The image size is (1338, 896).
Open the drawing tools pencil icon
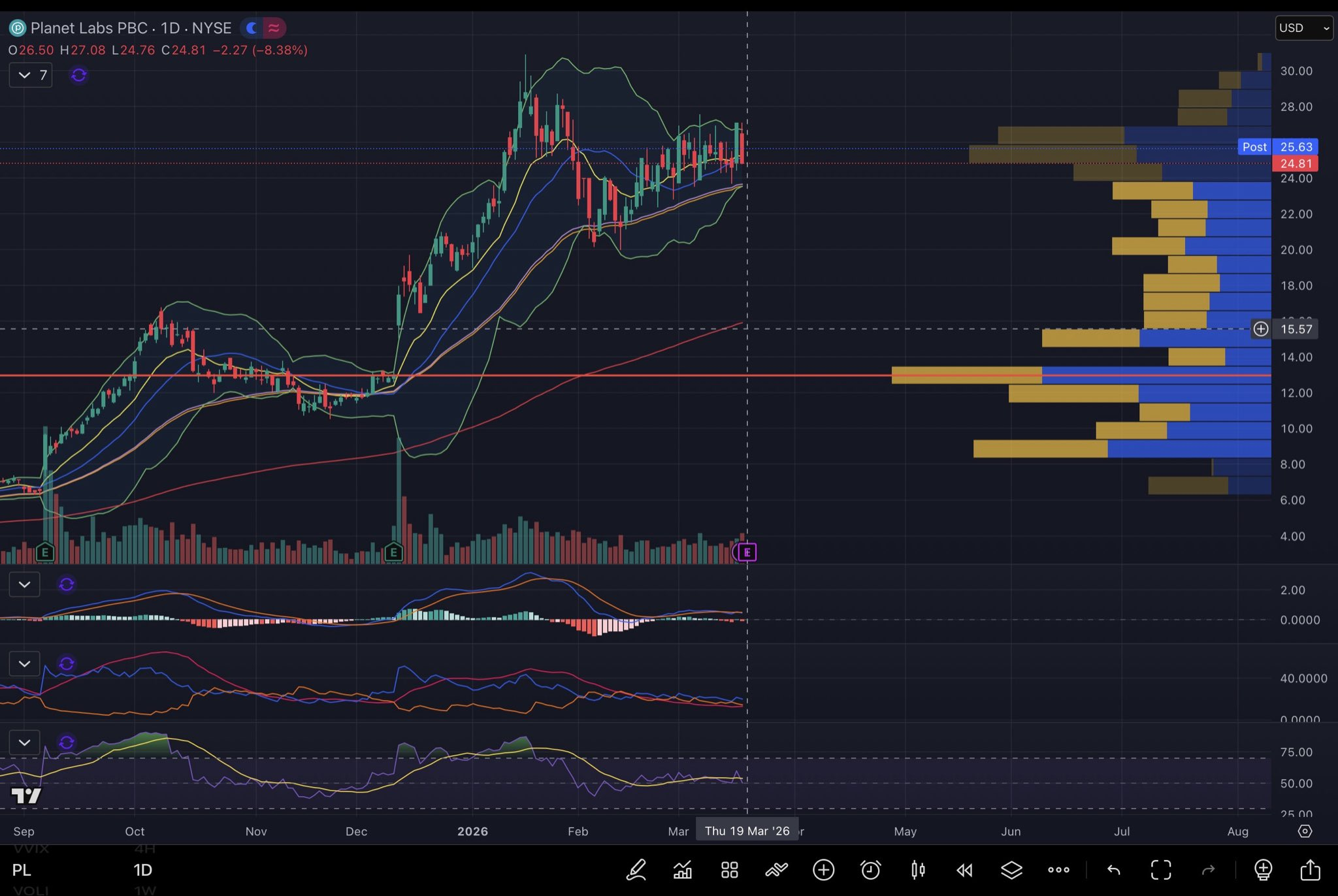tap(636, 870)
